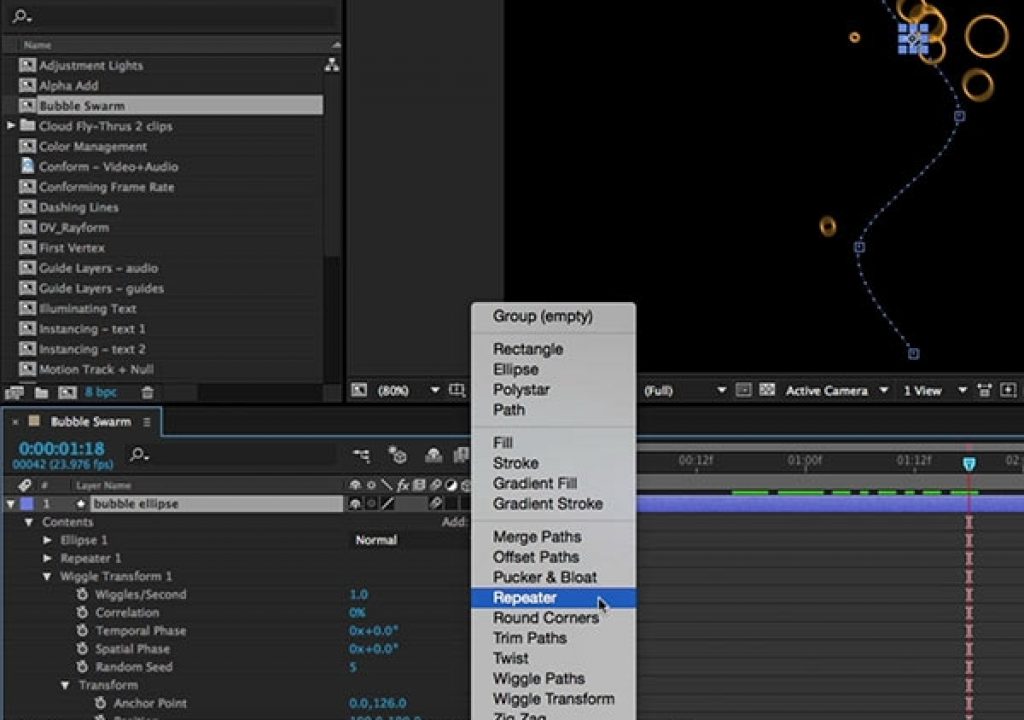Click the current time indicator in timeline ruler
The image size is (1024, 720).
coord(969,463)
